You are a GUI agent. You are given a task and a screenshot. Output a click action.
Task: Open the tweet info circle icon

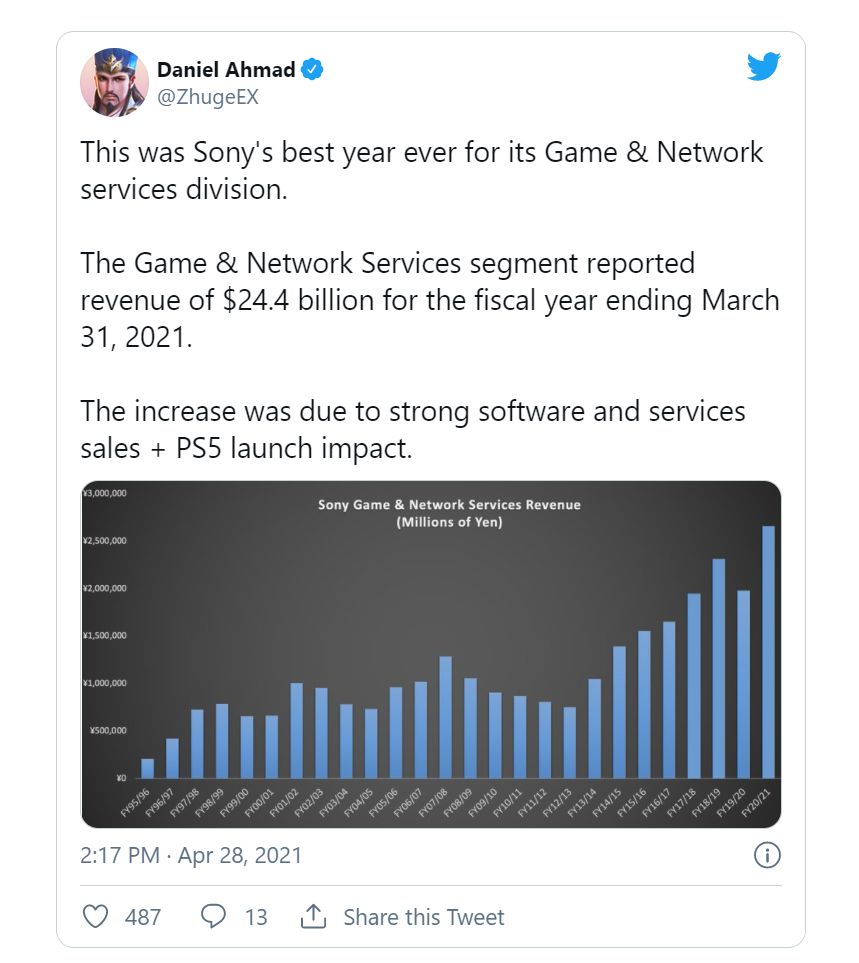pos(767,855)
